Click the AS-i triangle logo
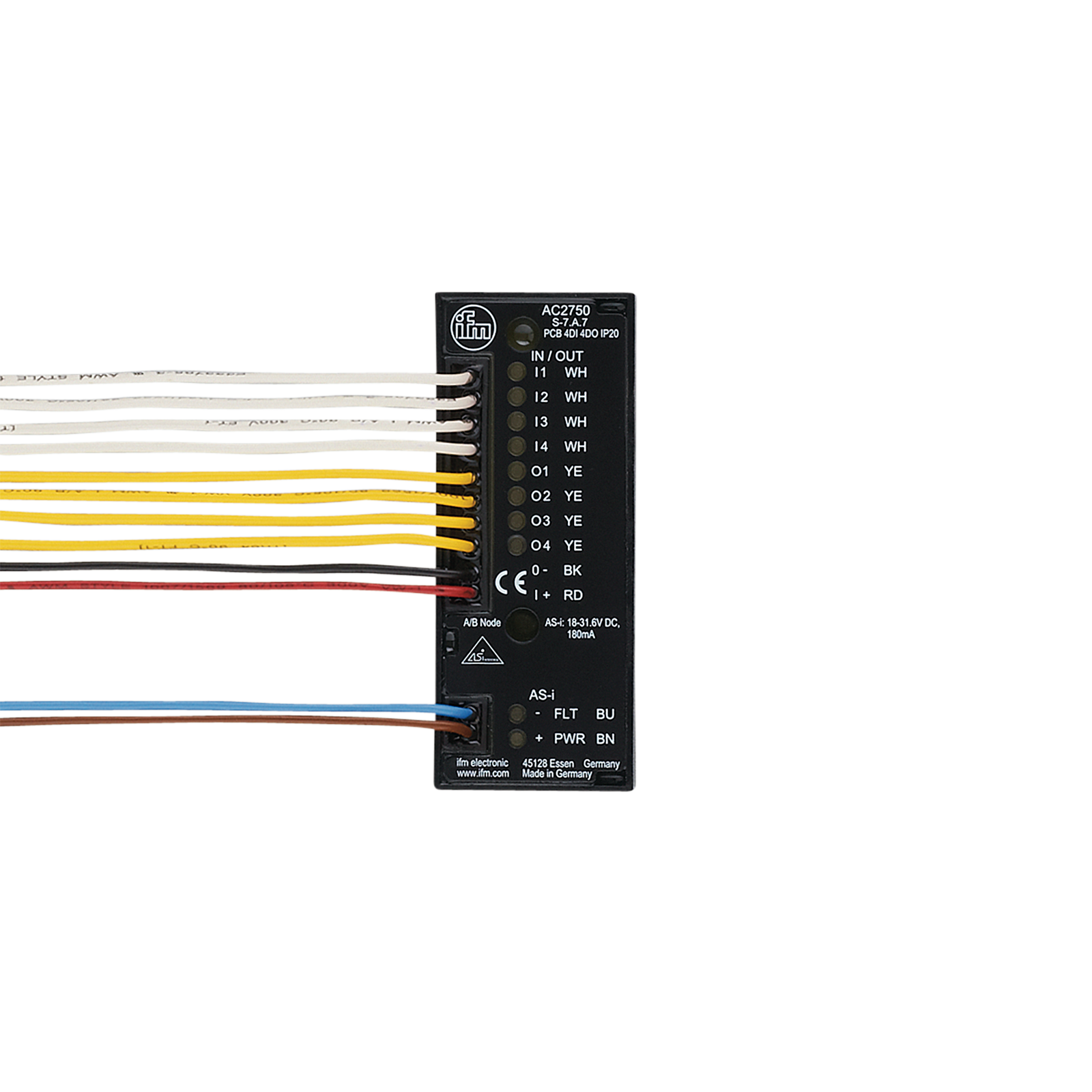 pyautogui.click(x=482, y=652)
